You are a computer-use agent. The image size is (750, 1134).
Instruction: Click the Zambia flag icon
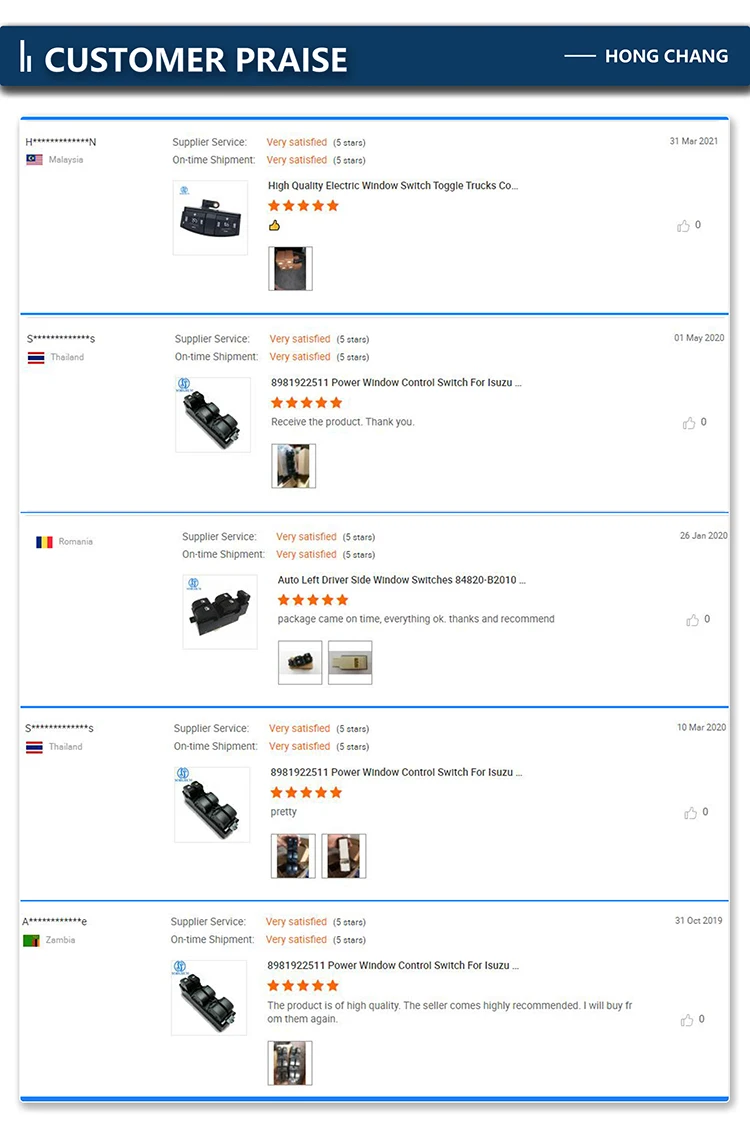point(31,940)
